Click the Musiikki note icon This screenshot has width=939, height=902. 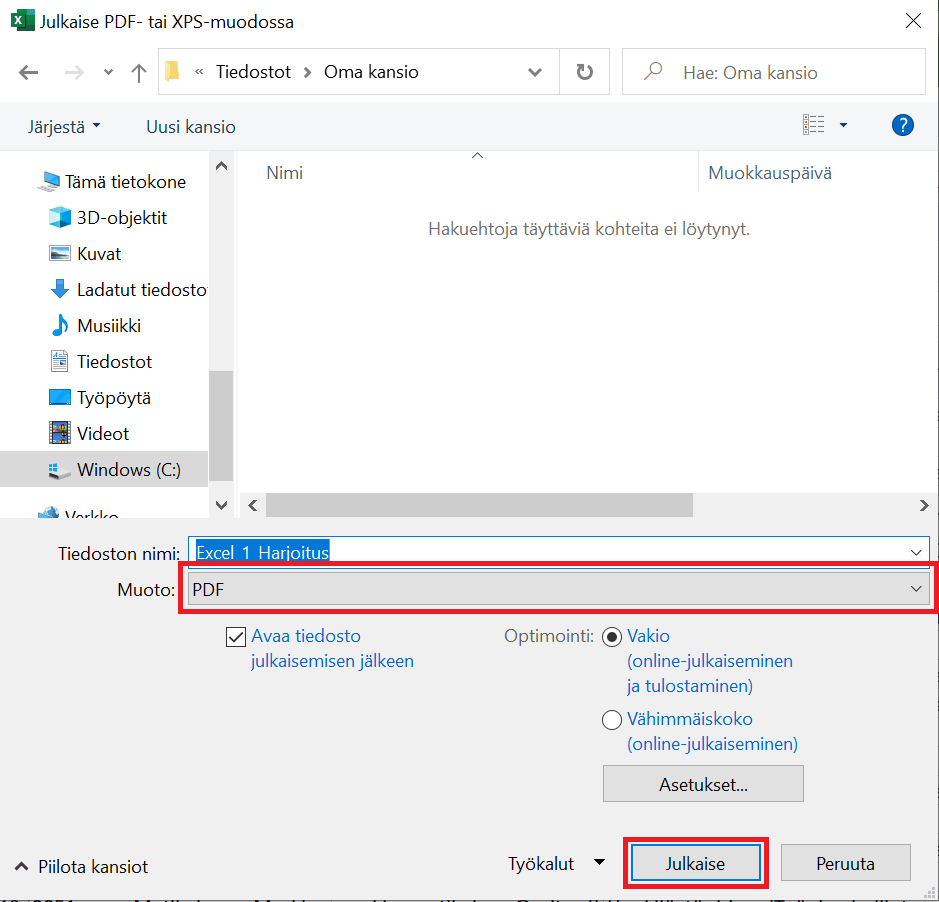point(59,325)
